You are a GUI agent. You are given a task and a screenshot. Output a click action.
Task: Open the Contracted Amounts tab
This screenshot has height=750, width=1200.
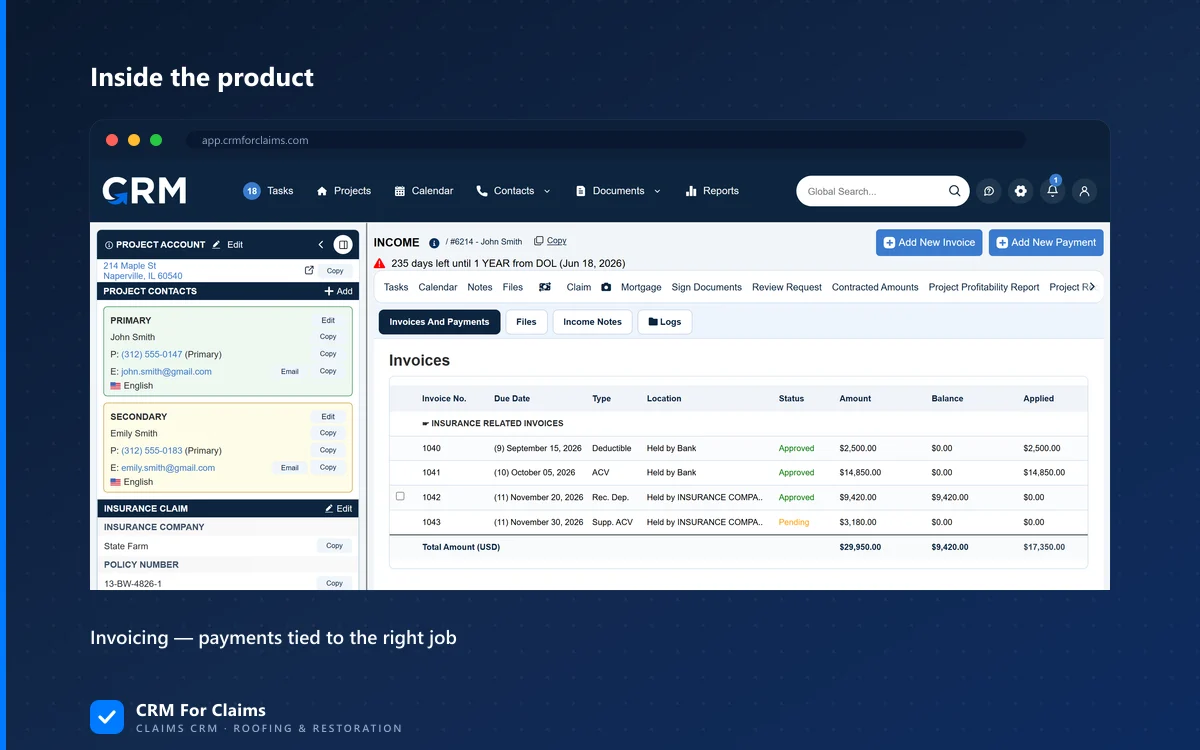875,287
